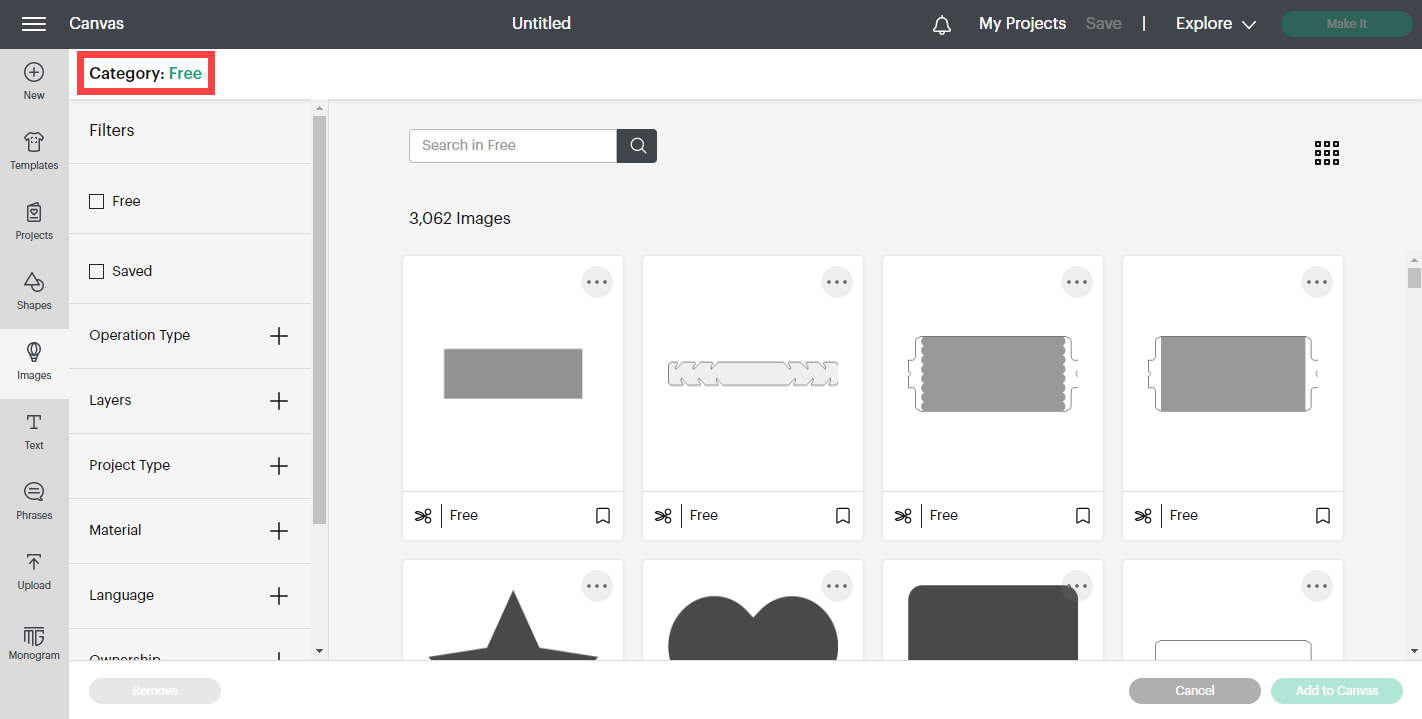
Task: Expand the Material filter section
Action: 279,531
